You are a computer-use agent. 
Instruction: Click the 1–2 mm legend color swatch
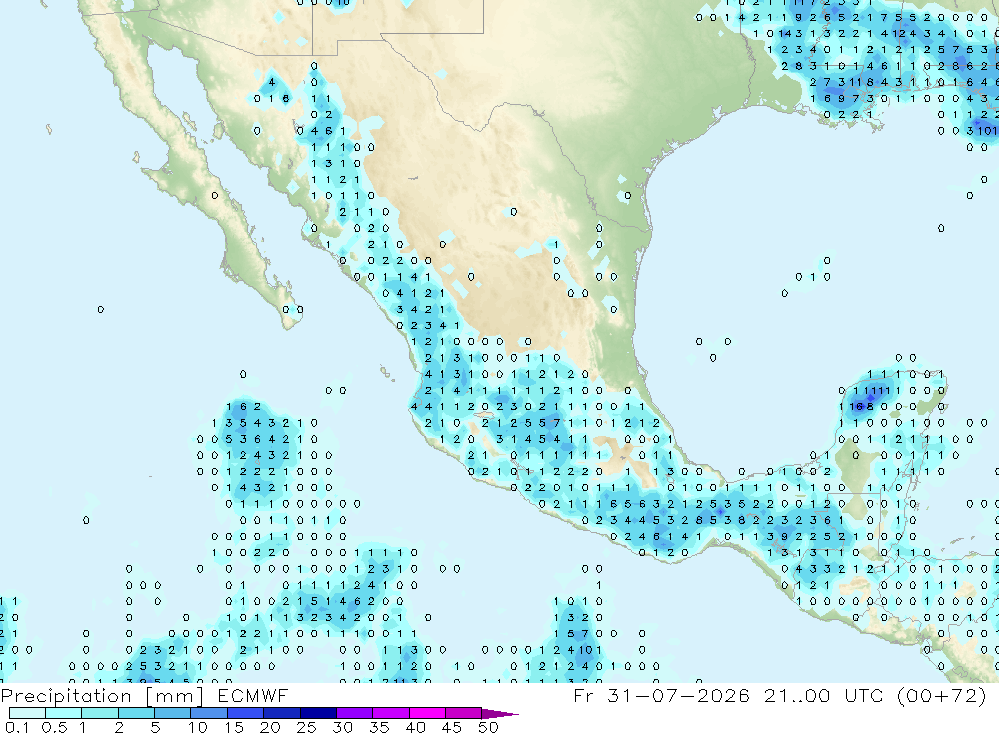(100, 713)
